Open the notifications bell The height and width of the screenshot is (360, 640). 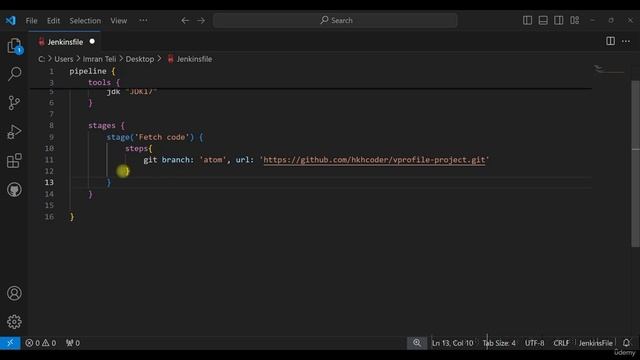tap(626, 342)
